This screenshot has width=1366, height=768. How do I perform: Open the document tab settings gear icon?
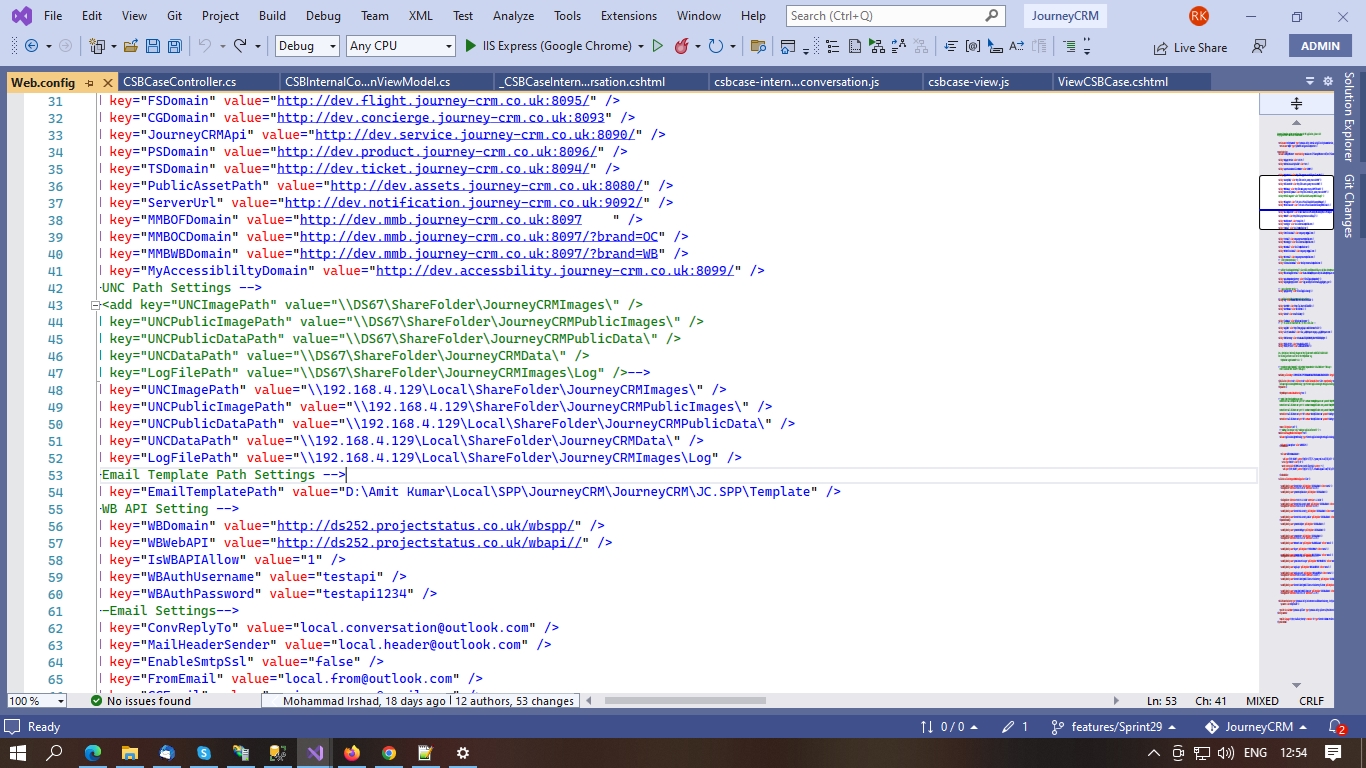(1328, 81)
